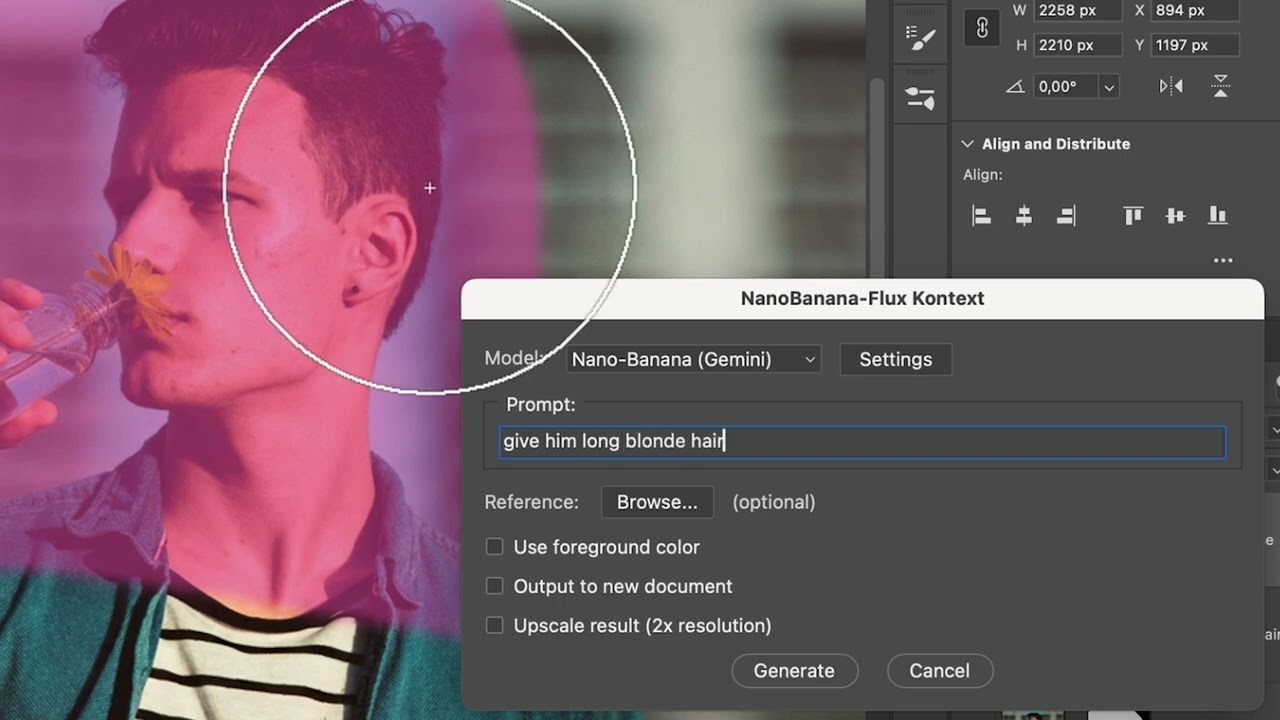Open the Model dropdown Nano-Banana (Gemini)

[x=694, y=360]
